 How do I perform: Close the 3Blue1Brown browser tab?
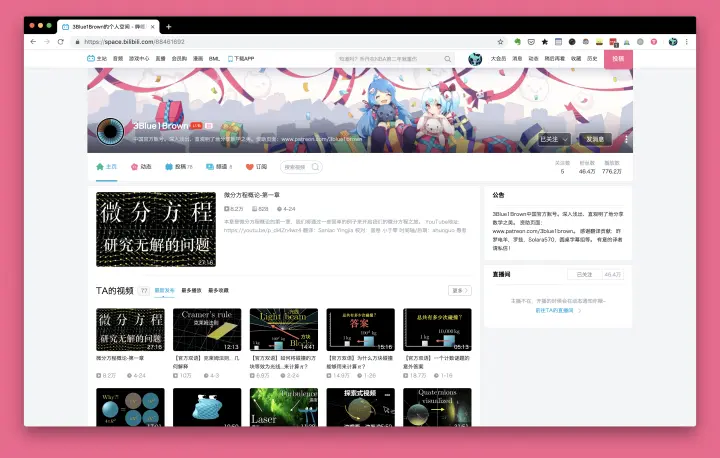(152, 27)
